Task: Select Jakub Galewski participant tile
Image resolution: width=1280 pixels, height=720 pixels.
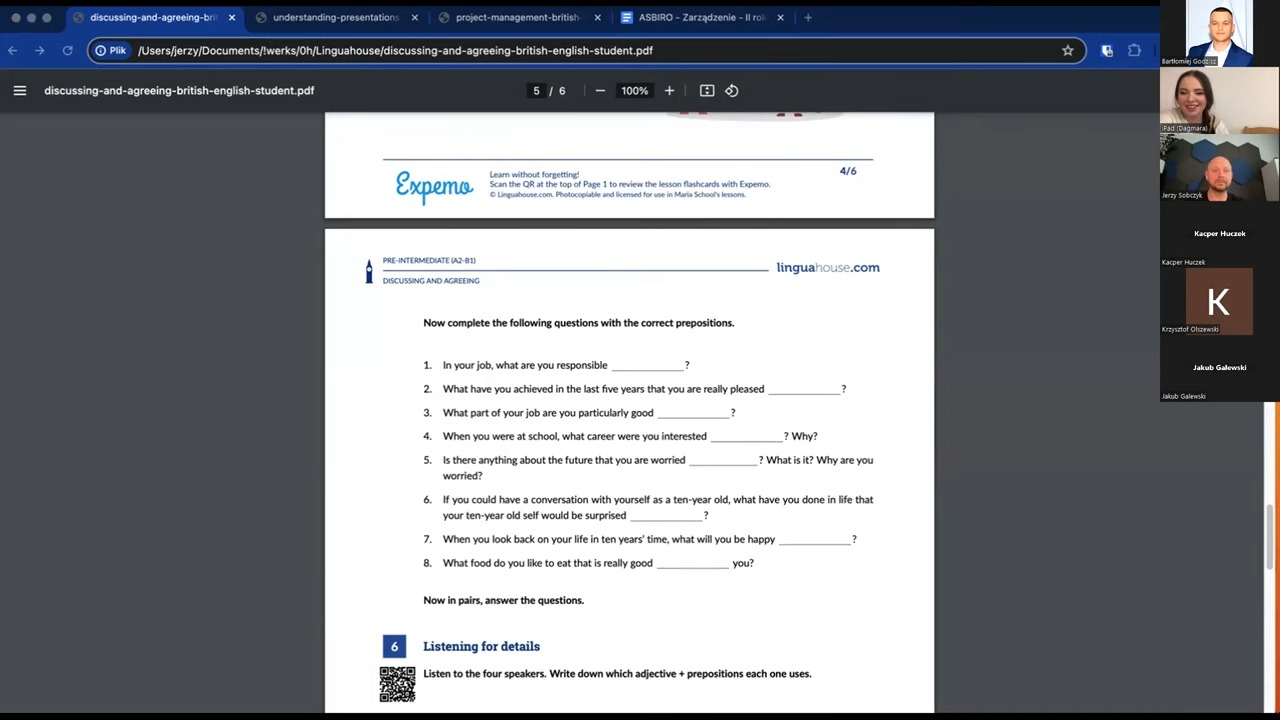Action: point(1219,368)
